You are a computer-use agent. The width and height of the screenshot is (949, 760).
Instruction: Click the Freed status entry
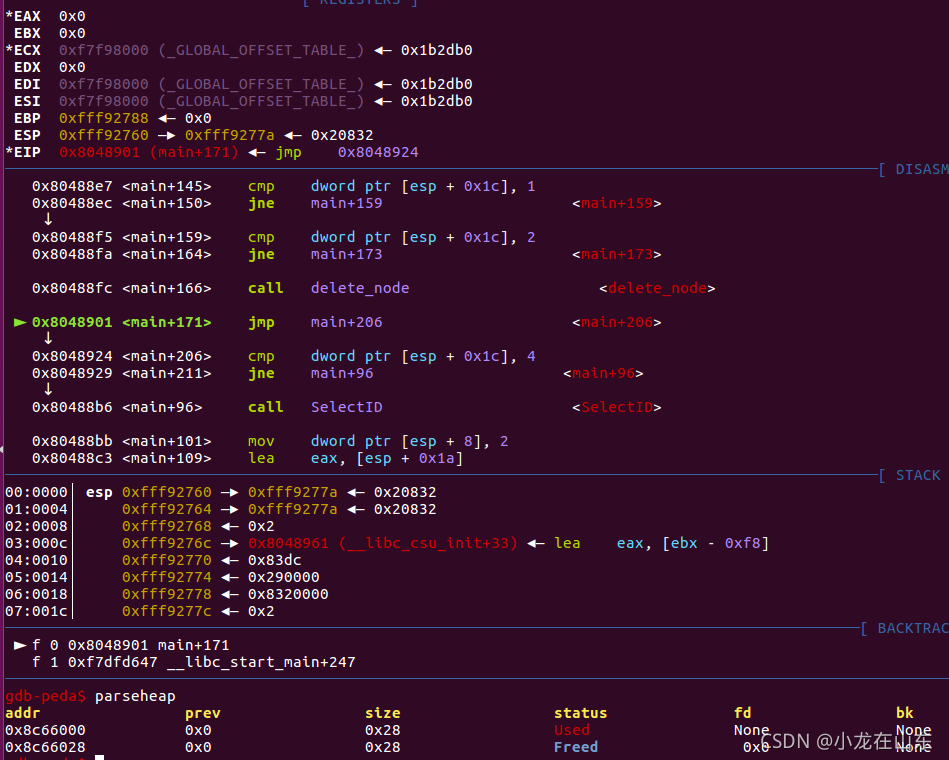click(x=576, y=747)
